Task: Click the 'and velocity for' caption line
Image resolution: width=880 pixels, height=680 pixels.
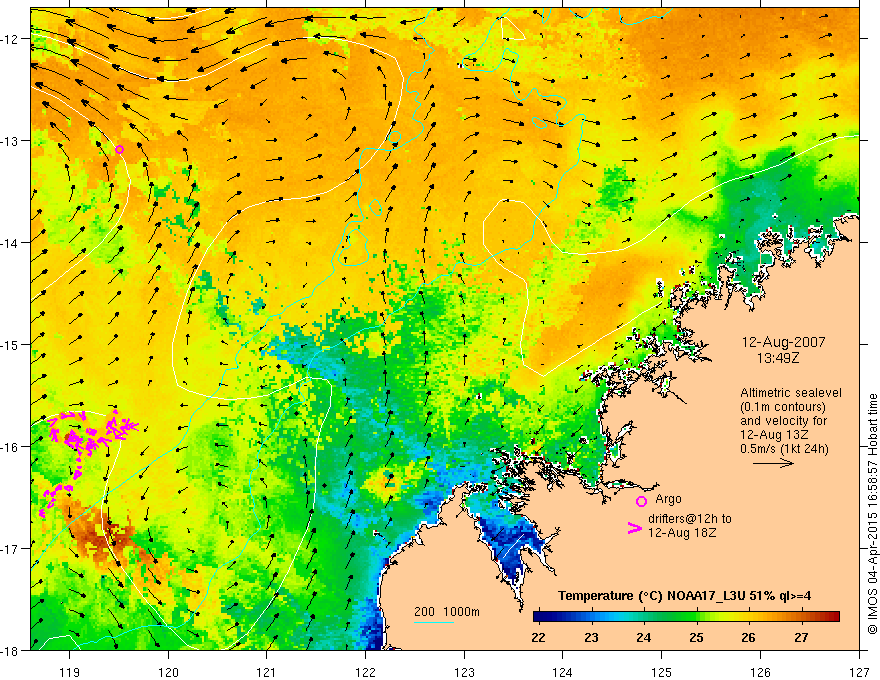Action: (x=783, y=420)
